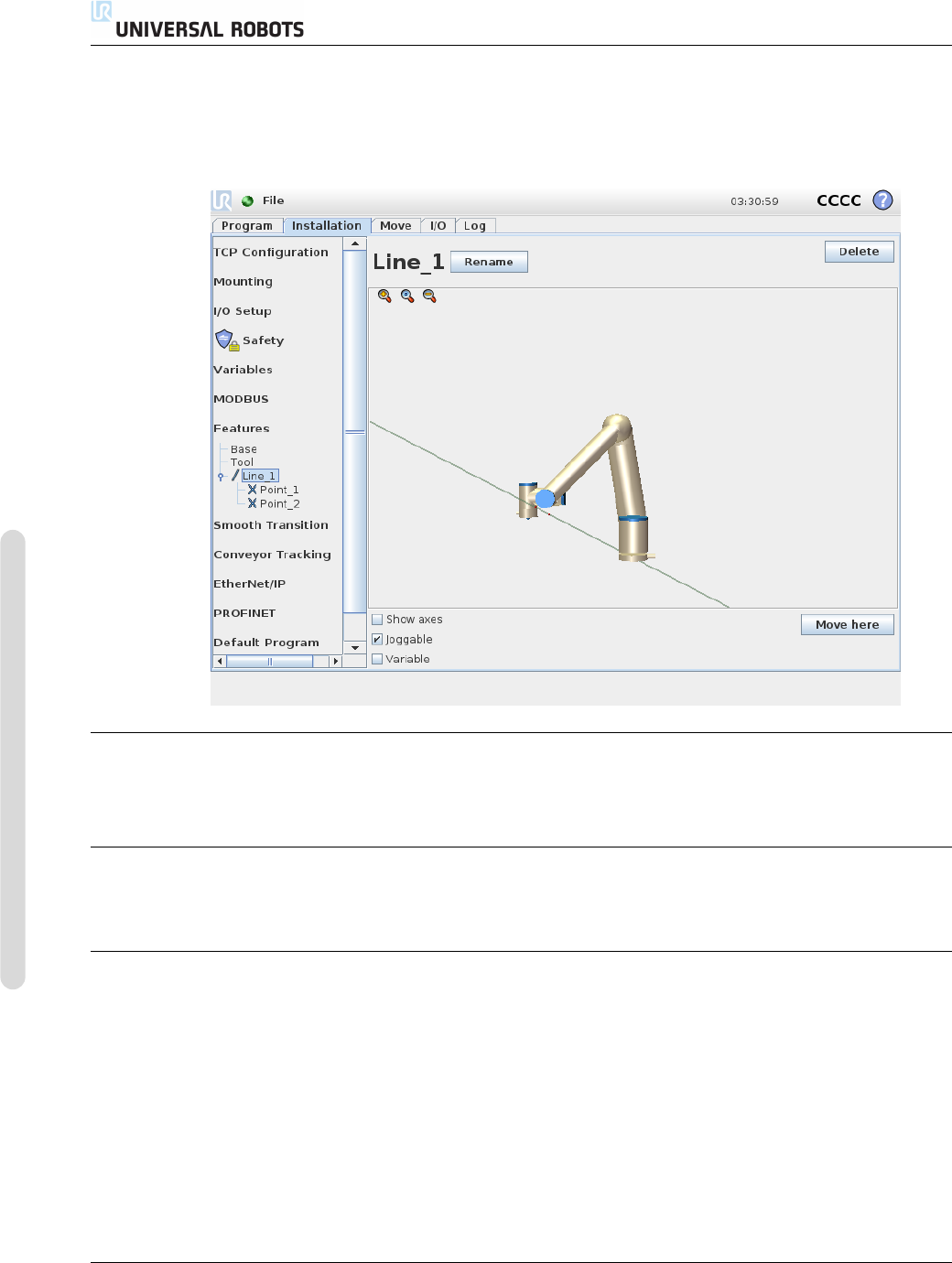The image size is (952, 1263).
Task: Open the Mounting section
Action: coord(243,282)
